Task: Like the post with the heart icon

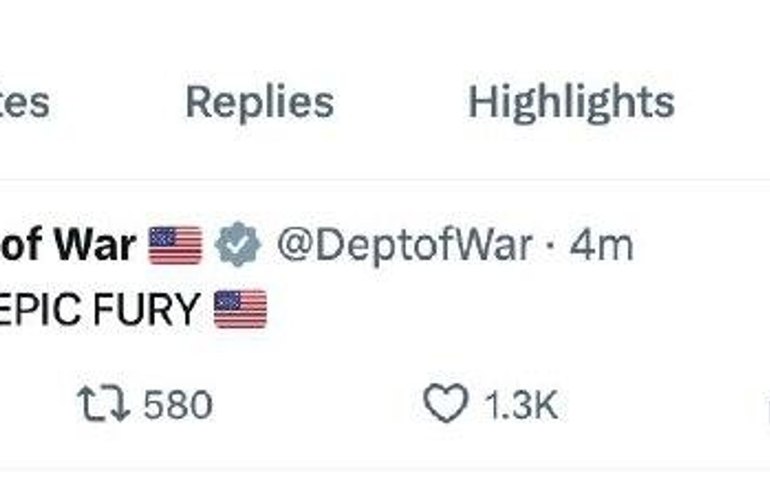Action: pos(445,405)
